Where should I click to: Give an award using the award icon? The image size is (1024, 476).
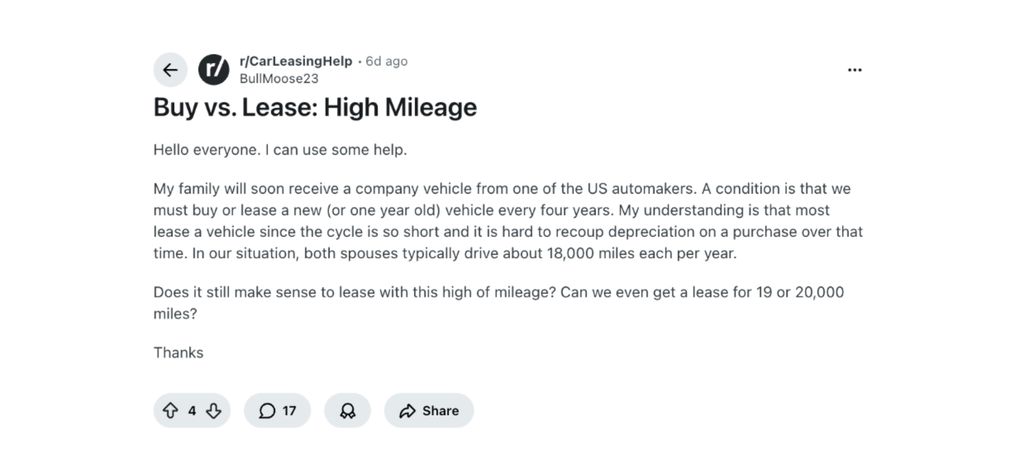[347, 410]
